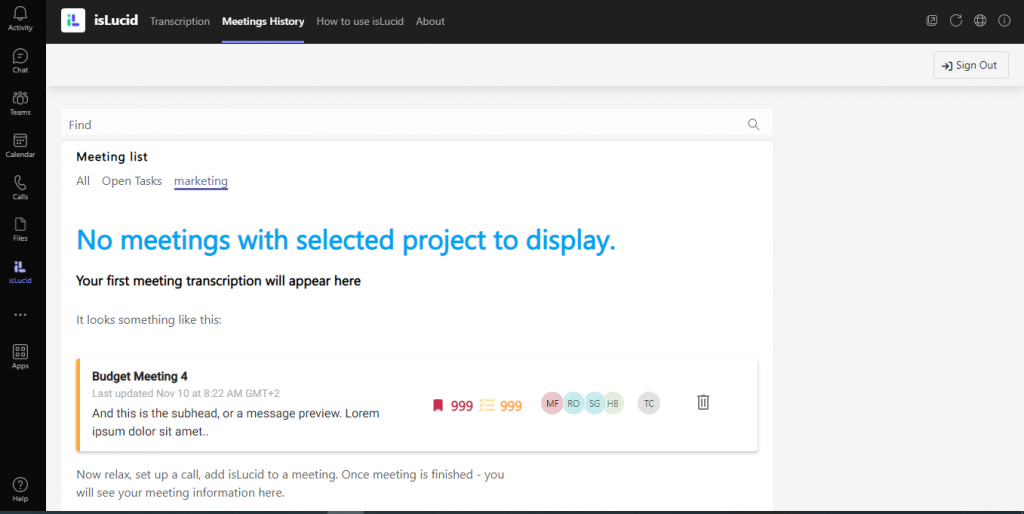Open the pop-out app icon
This screenshot has width=1024, height=514.
click(932, 21)
